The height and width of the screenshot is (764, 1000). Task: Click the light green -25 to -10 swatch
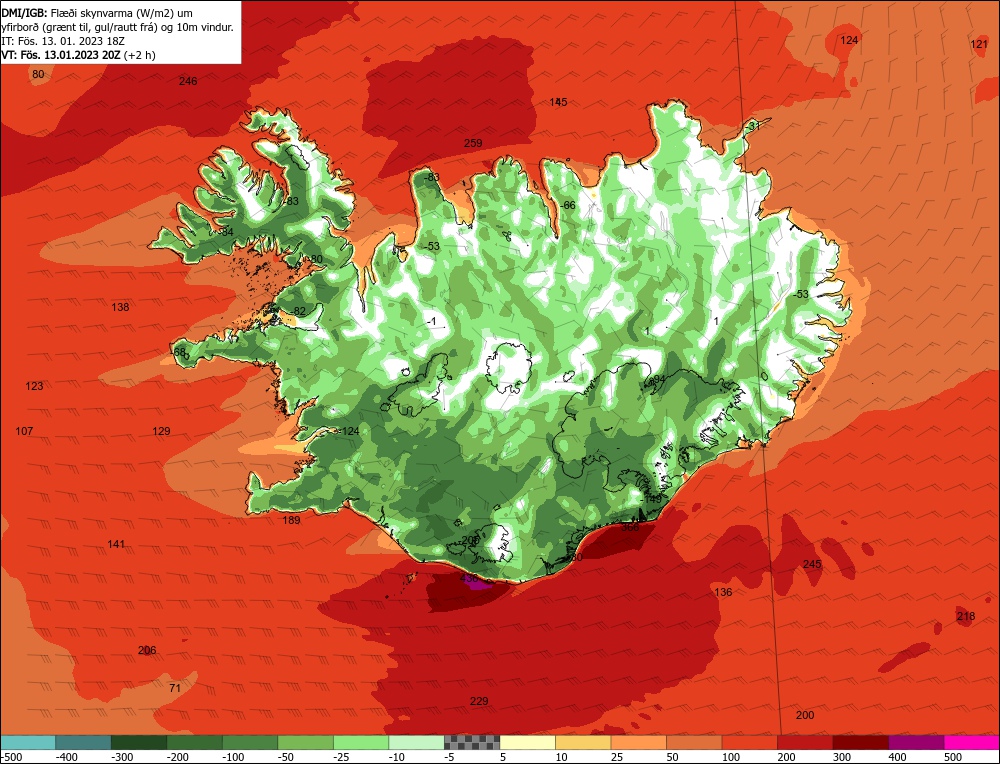[x=361, y=742]
